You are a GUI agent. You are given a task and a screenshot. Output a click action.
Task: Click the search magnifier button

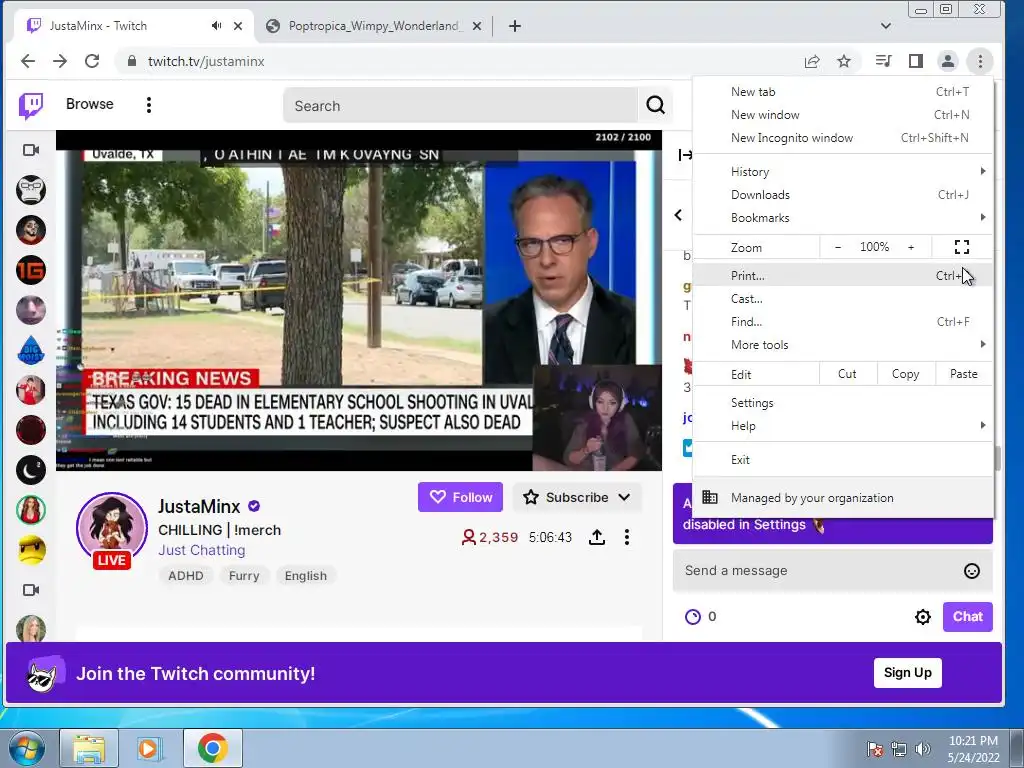[655, 105]
